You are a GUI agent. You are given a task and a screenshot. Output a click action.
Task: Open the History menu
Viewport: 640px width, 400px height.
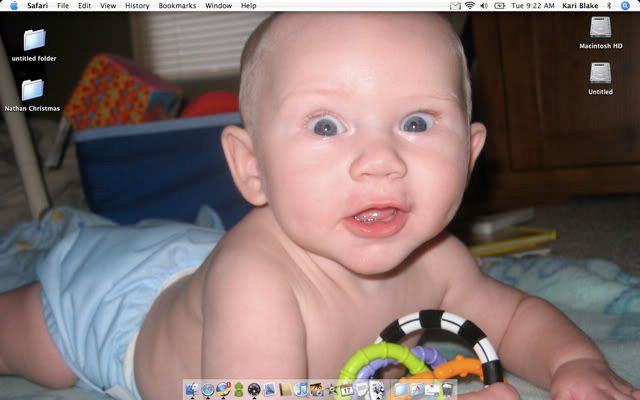coord(137,6)
